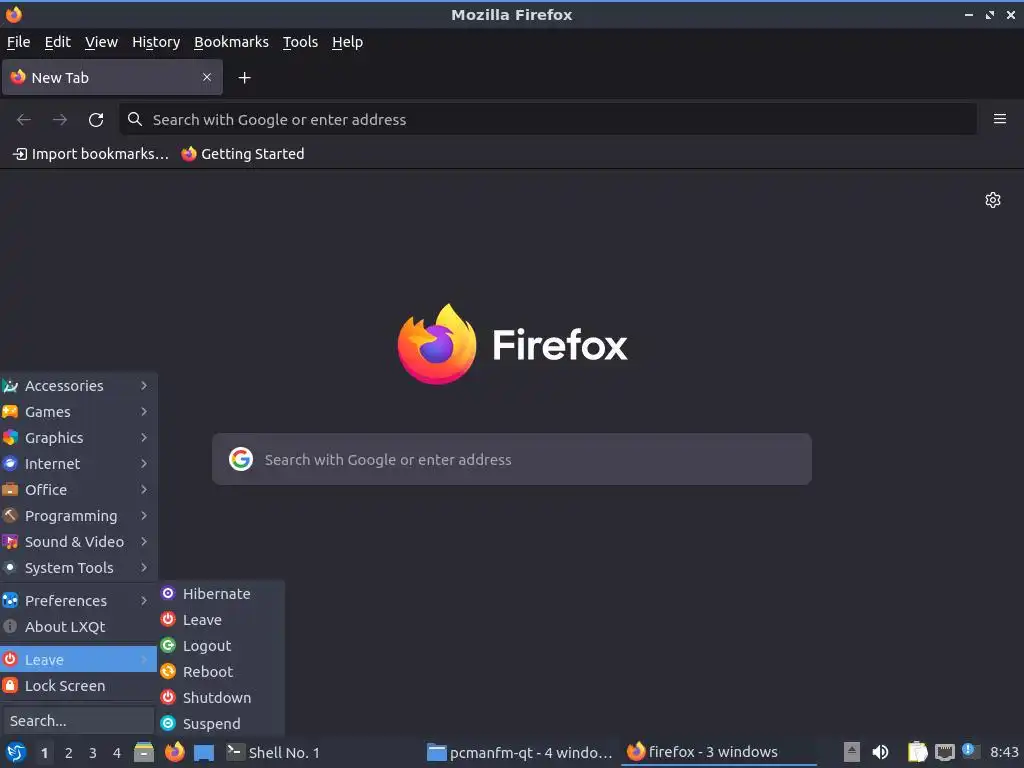Click the menu Search field
This screenshot has height=768, width=1024.
(78, 721)
